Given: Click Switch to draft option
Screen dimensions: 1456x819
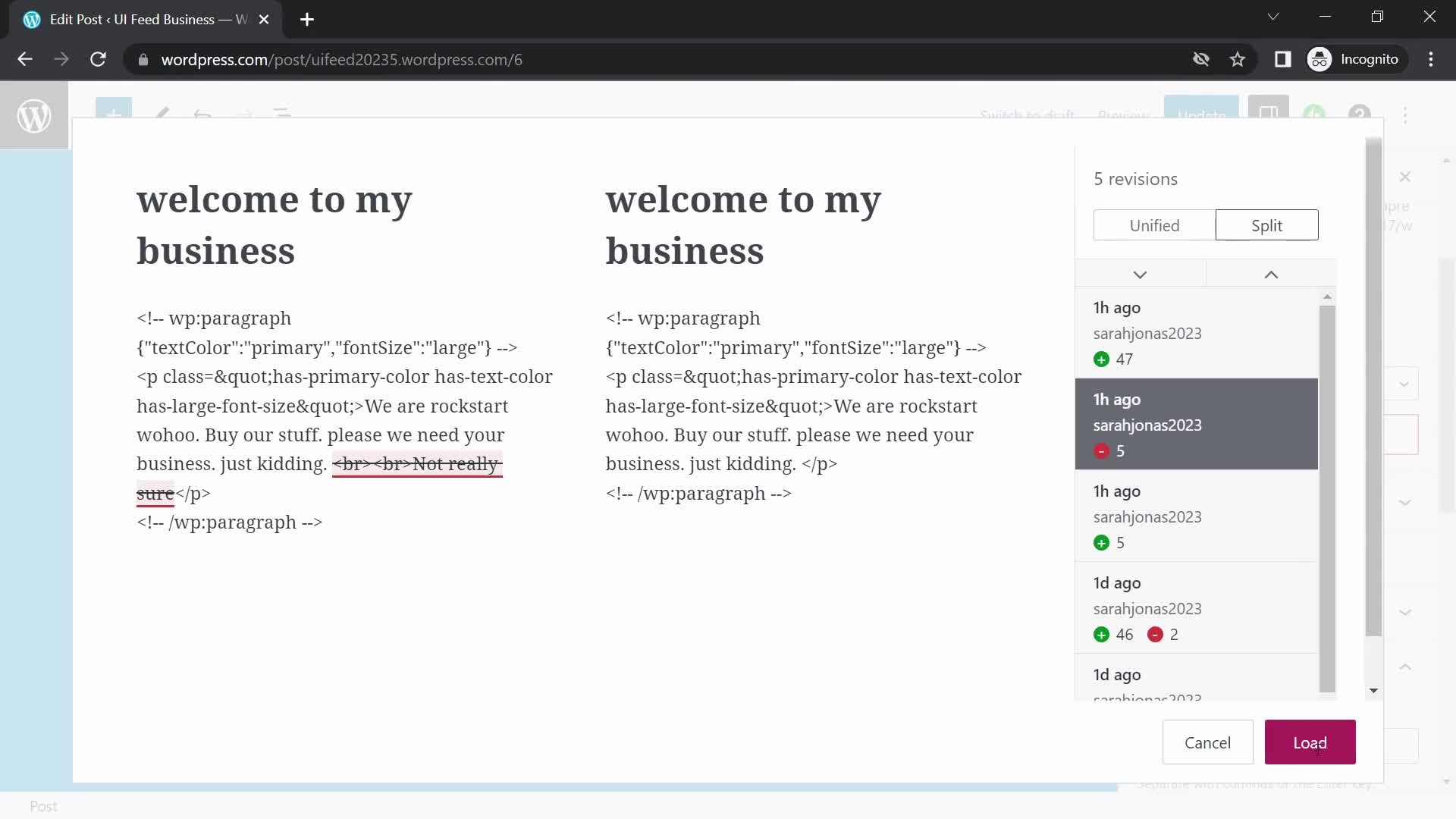Looking at the screenshot, I should pos(1027,115).
